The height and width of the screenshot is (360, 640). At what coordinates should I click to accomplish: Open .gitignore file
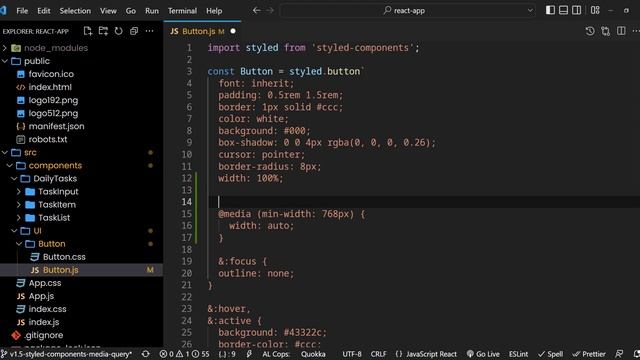(43, 335)
